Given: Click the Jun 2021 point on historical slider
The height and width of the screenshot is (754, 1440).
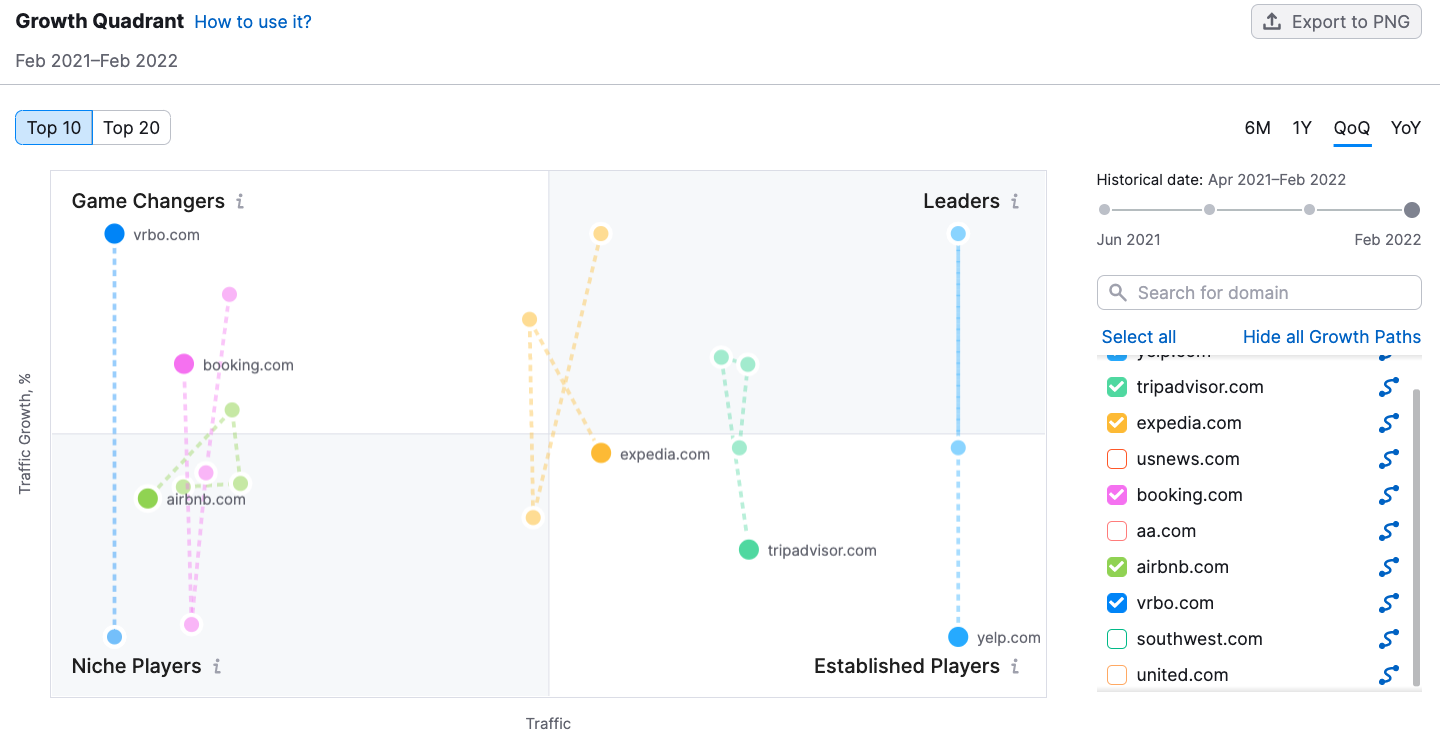Looking at the screenshot, I should pos(1104,210).
